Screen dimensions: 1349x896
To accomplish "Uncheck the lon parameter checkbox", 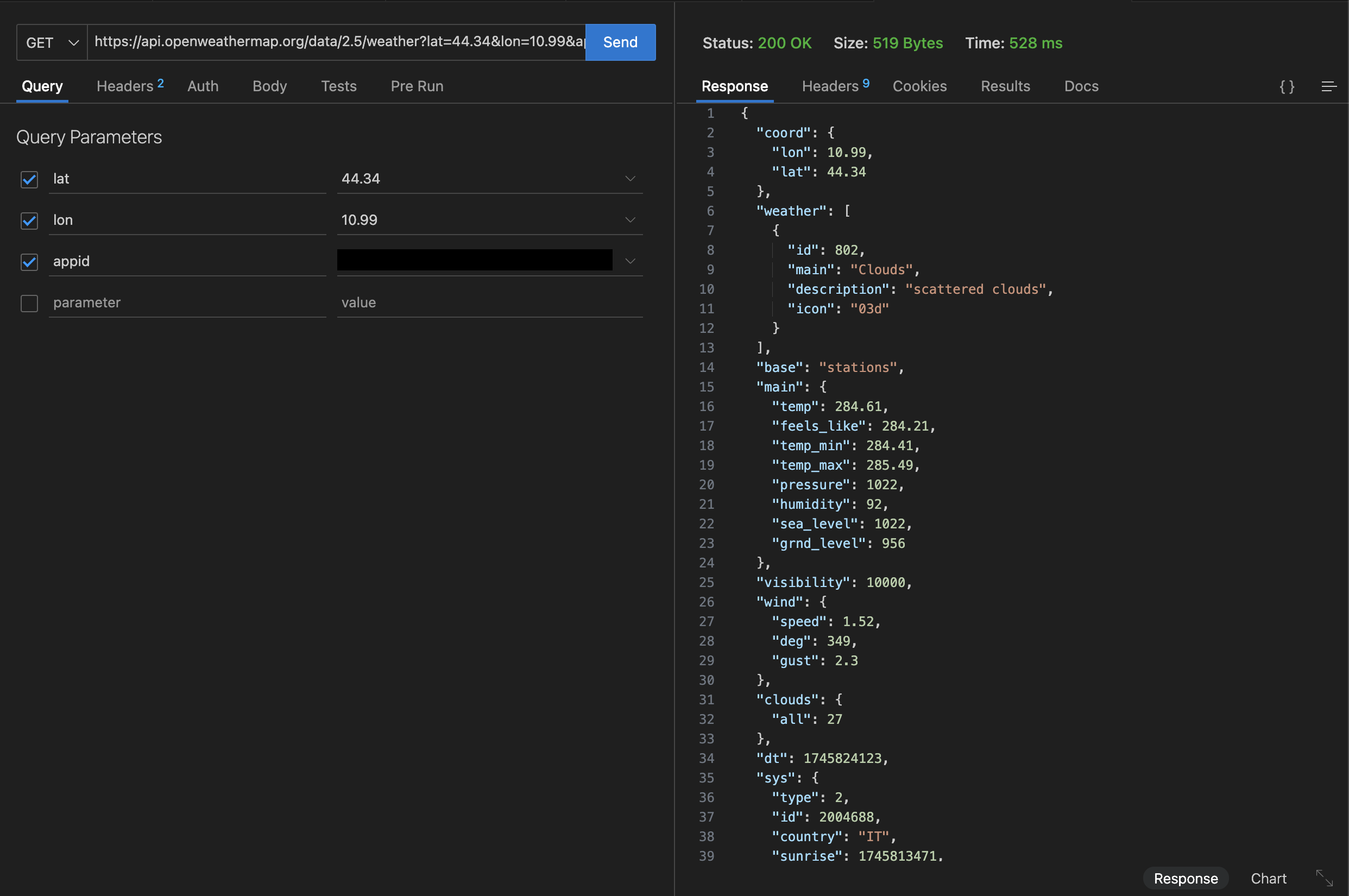I will pyautogui.click(x=29, y=220).
